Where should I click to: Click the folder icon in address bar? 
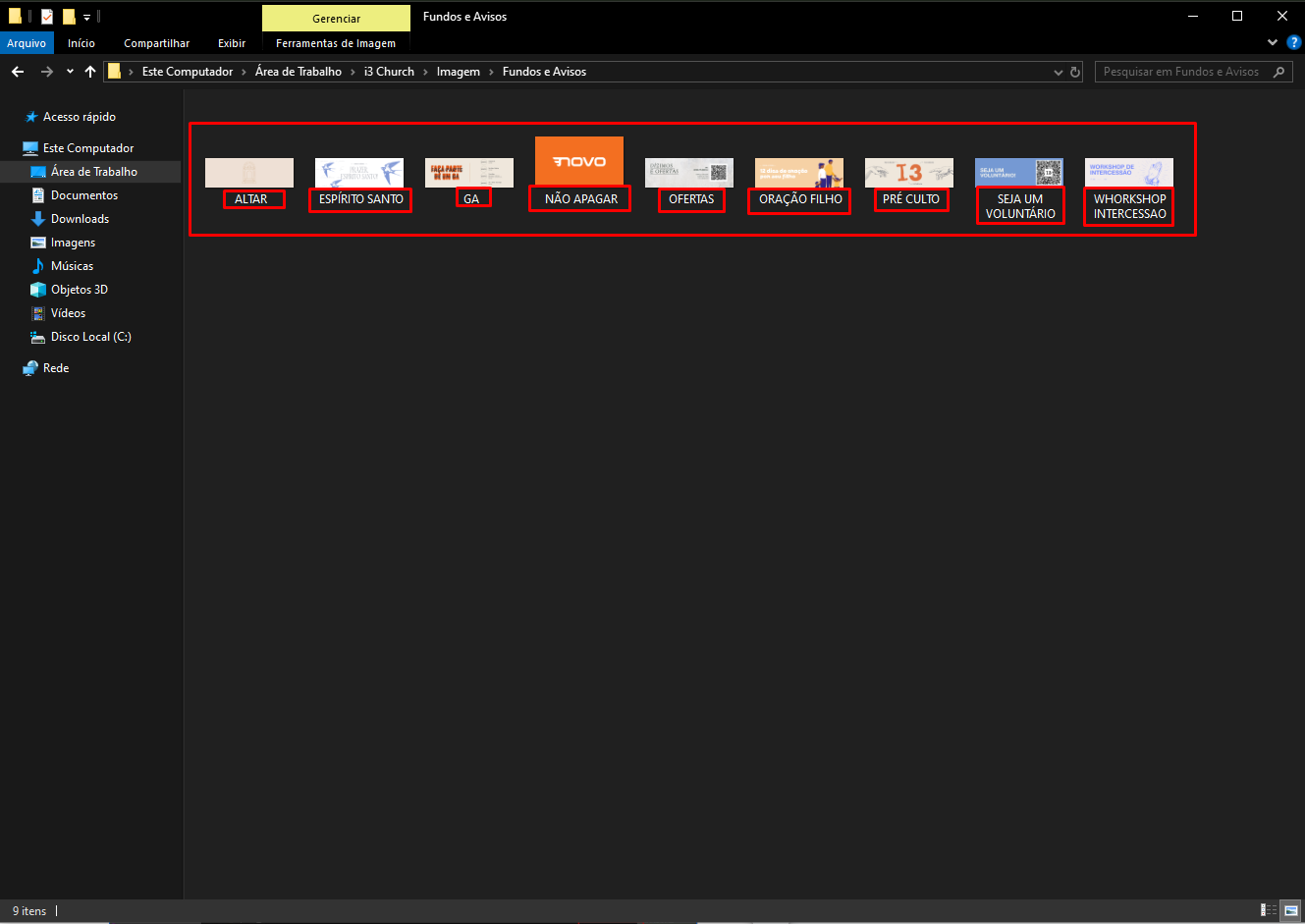point(114,71)
